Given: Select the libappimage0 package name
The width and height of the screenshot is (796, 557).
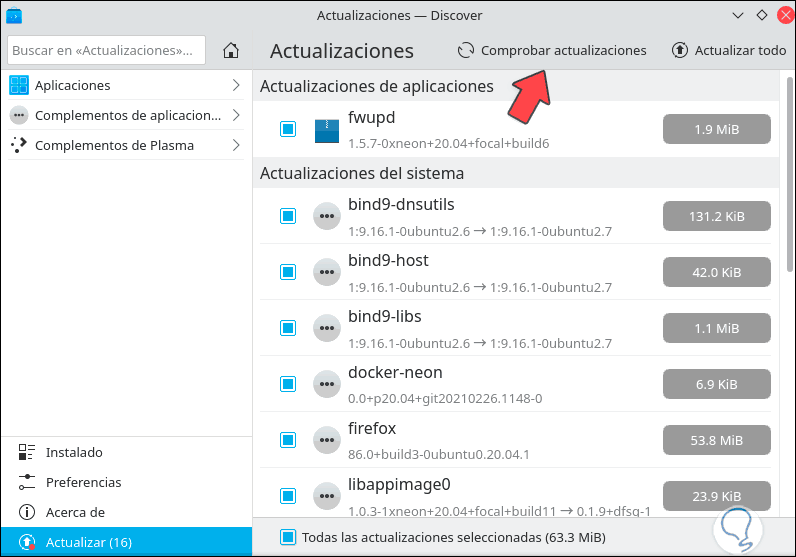Looking at the screenshot, I should 399,484.
